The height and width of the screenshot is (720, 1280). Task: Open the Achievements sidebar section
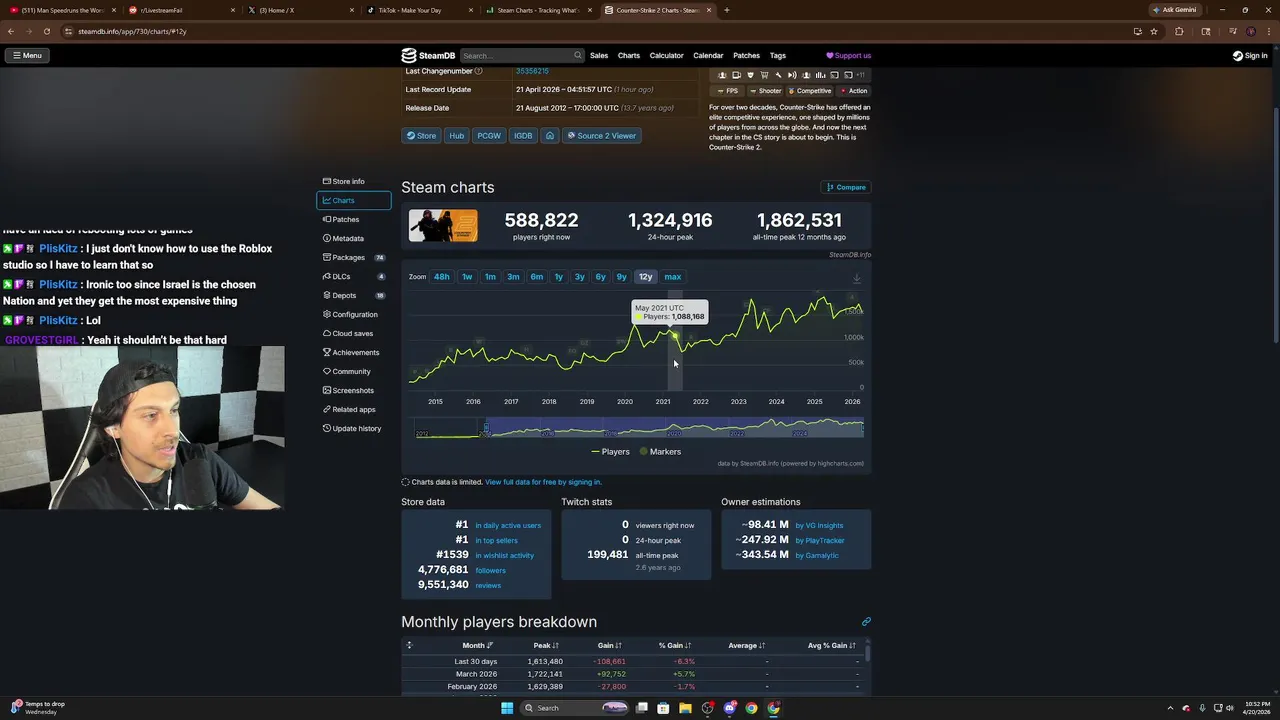[353, 353]
